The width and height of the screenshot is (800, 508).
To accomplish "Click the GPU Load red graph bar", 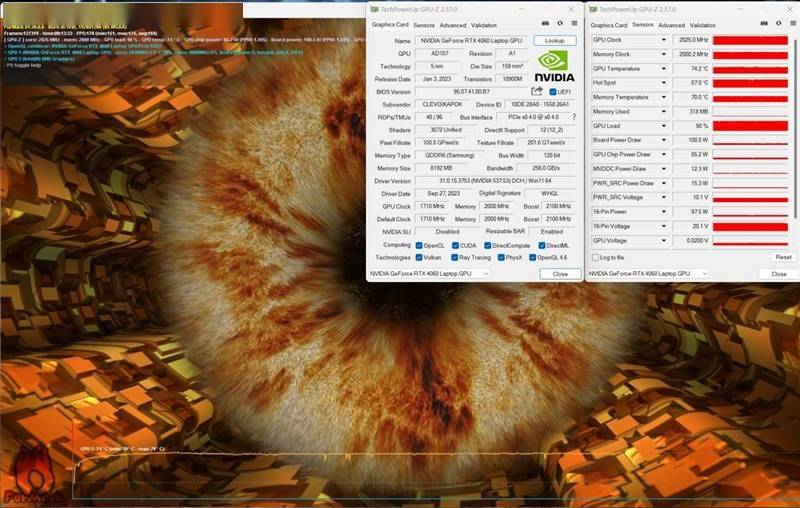I will [x=750, y=125].
